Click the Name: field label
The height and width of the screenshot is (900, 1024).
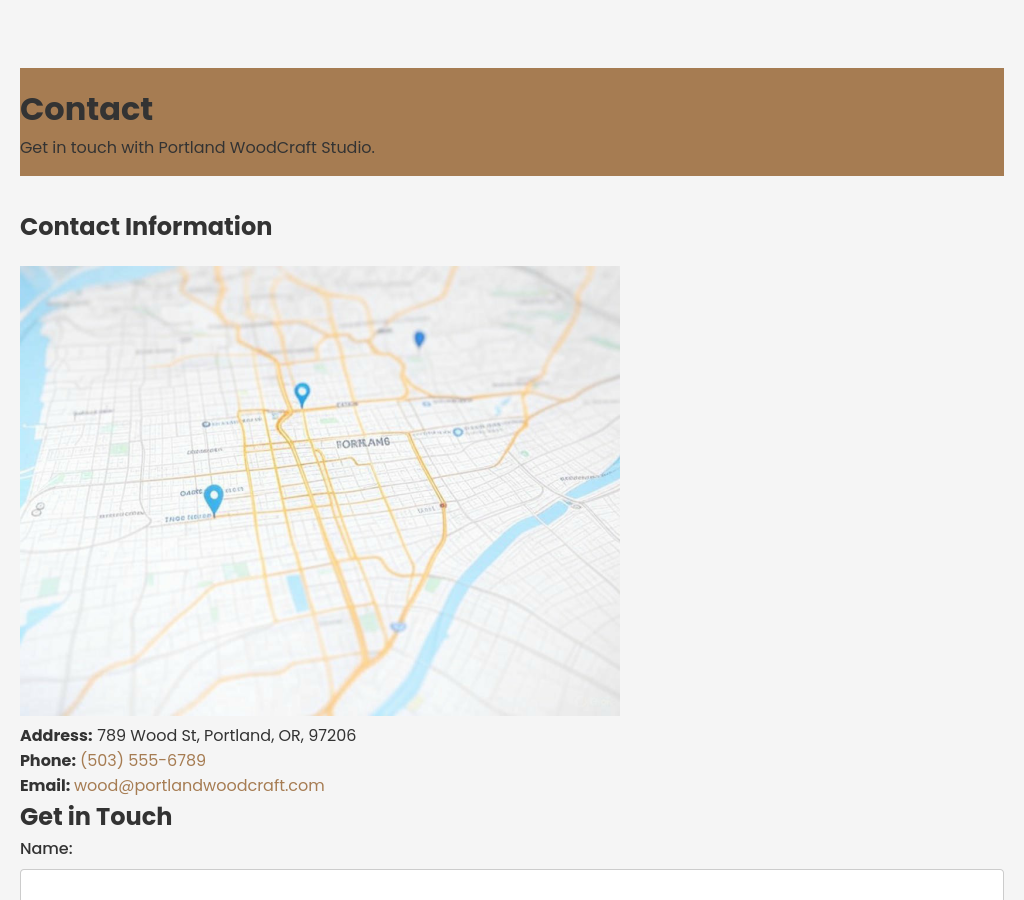tap(46, 849)
